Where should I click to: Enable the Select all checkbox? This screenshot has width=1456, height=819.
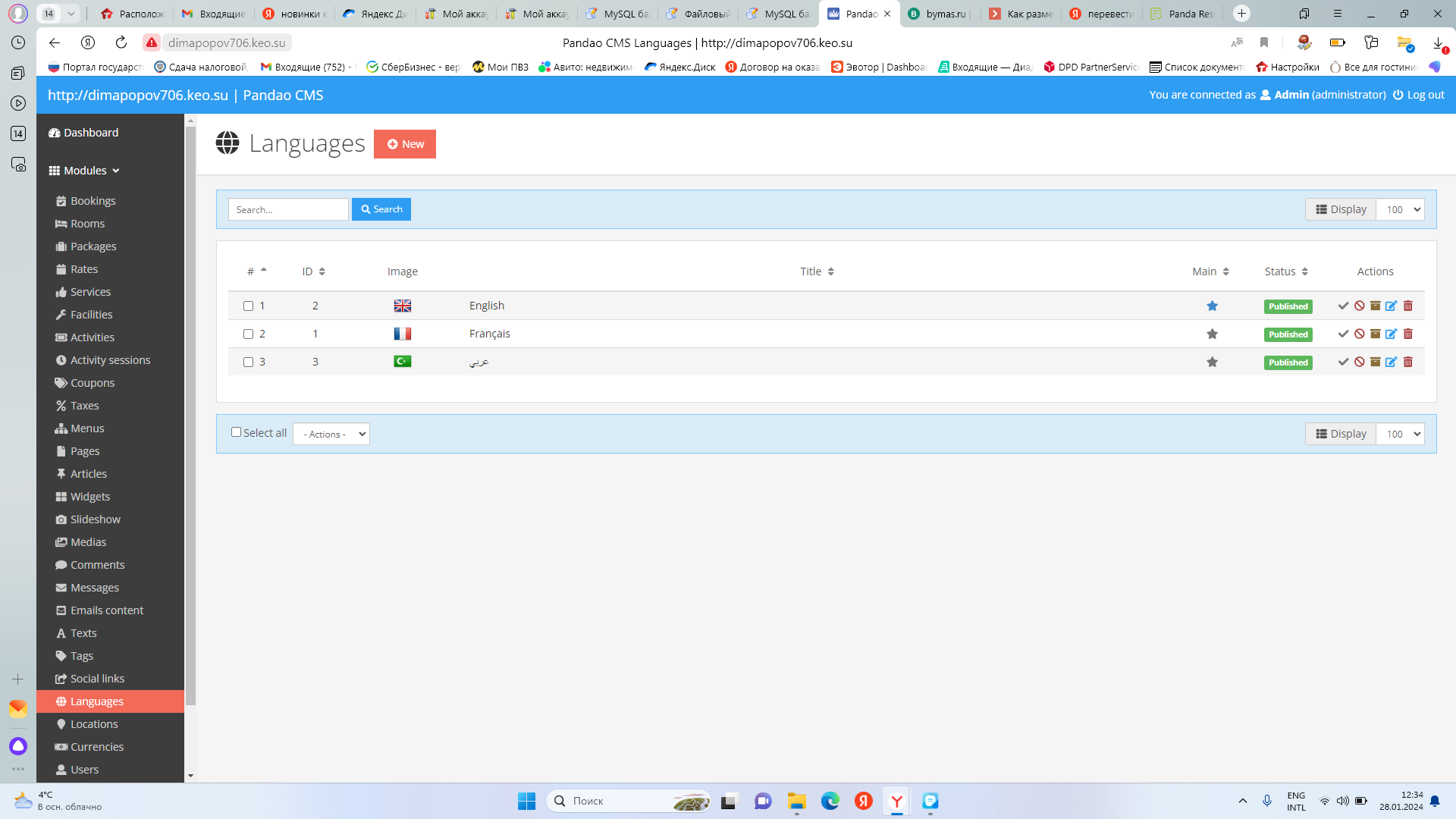(x=236, y=432)
